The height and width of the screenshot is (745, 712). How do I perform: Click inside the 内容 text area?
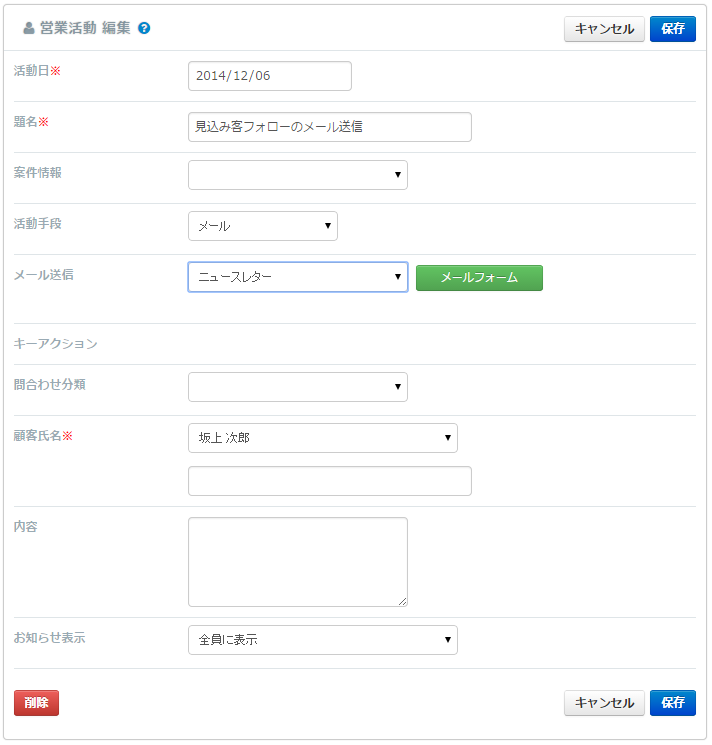coord(298,562)
